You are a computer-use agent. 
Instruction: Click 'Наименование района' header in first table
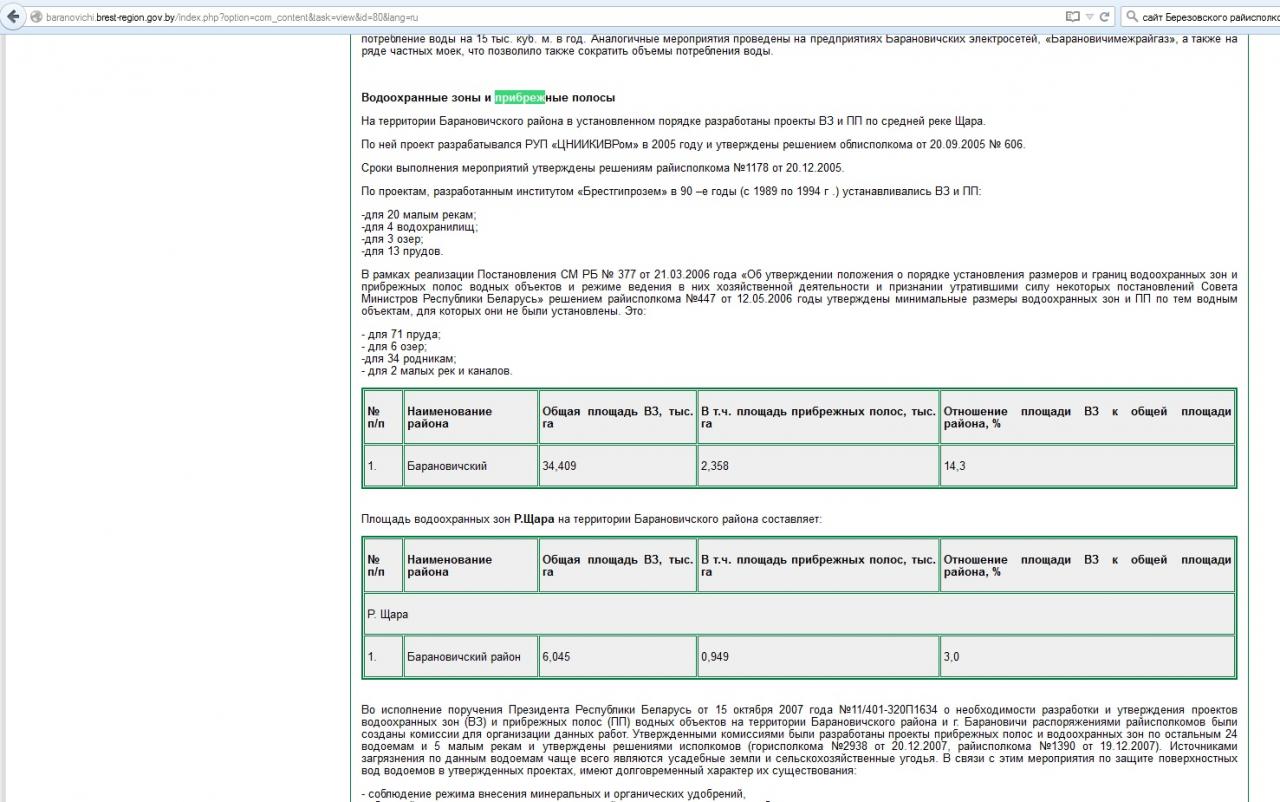coord(449,417)
